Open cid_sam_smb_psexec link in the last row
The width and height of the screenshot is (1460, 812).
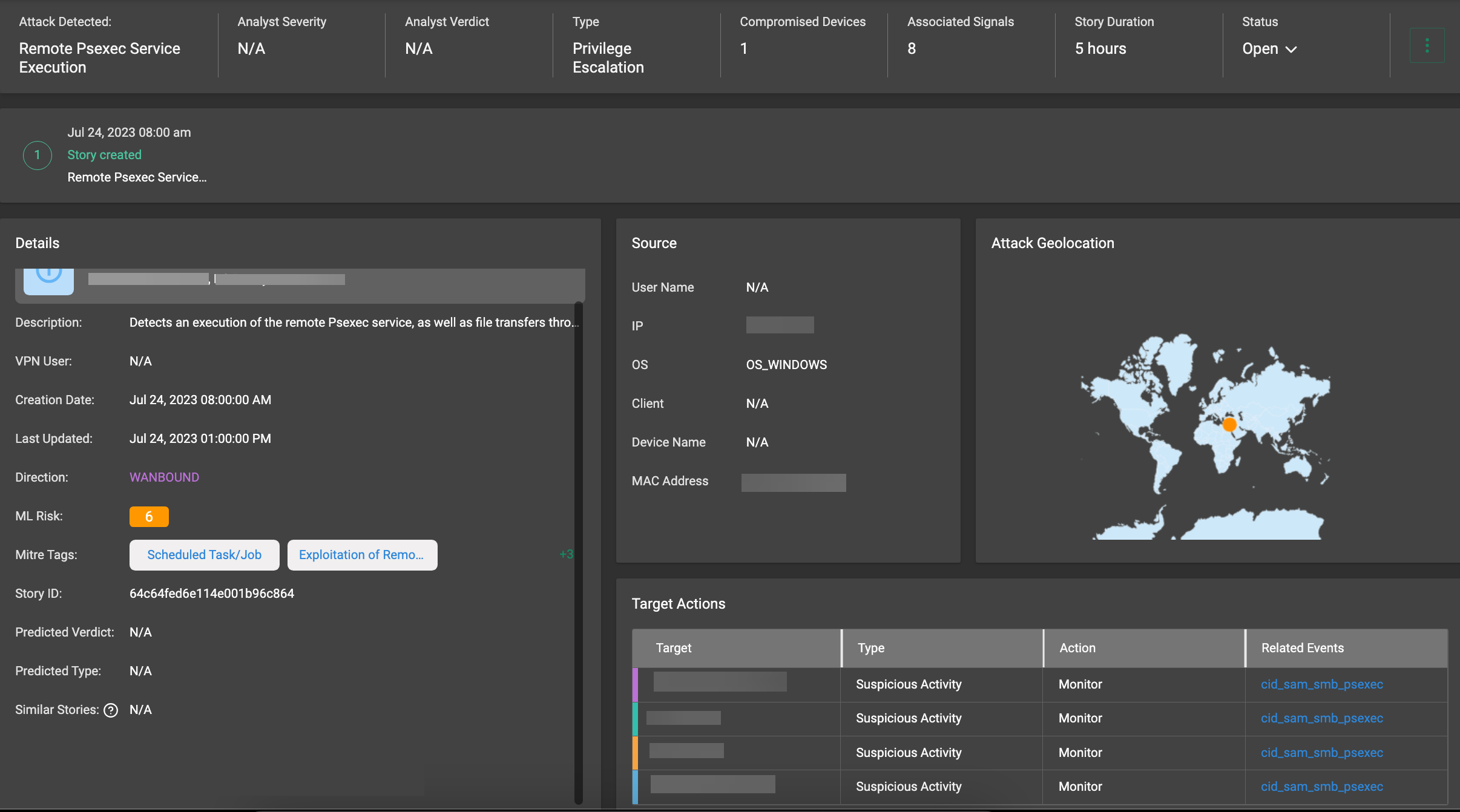pos(1321,787)
